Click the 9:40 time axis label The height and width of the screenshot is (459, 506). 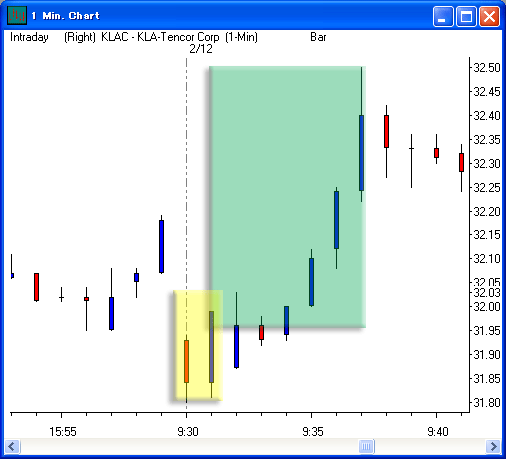point(438,432)
